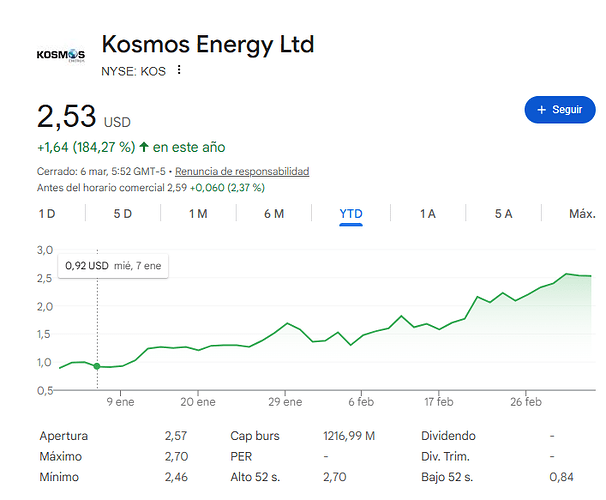Click the 2,53 USD price heading
Viewport: 606px width, 500px height.
(84, 117)
